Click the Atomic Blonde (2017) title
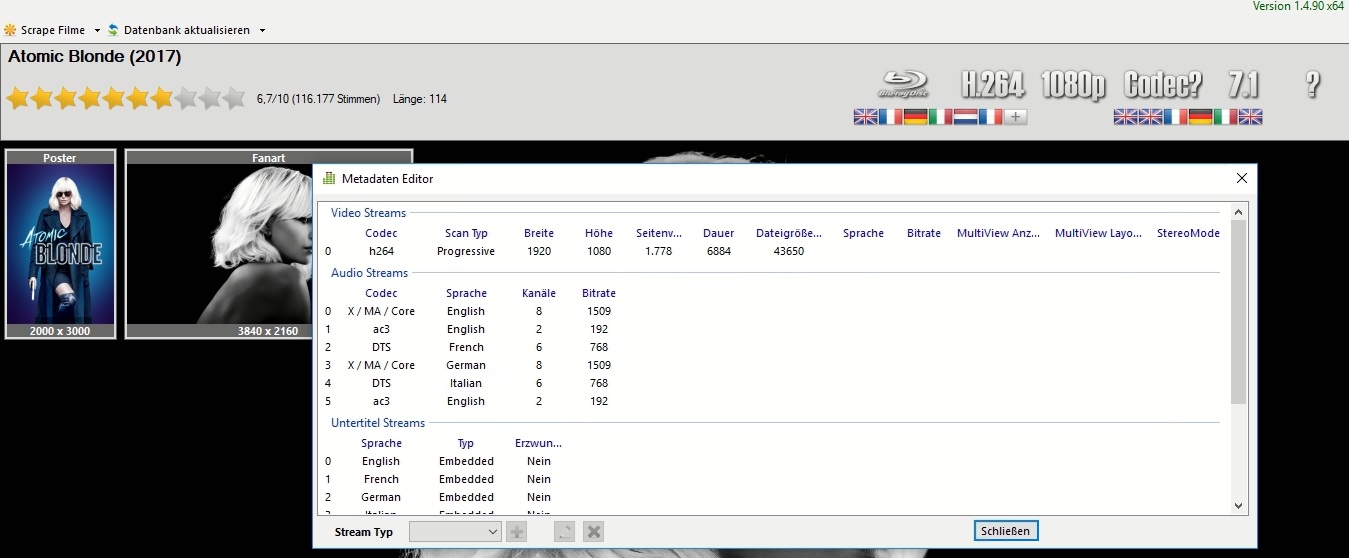 (x=94, y=57)
